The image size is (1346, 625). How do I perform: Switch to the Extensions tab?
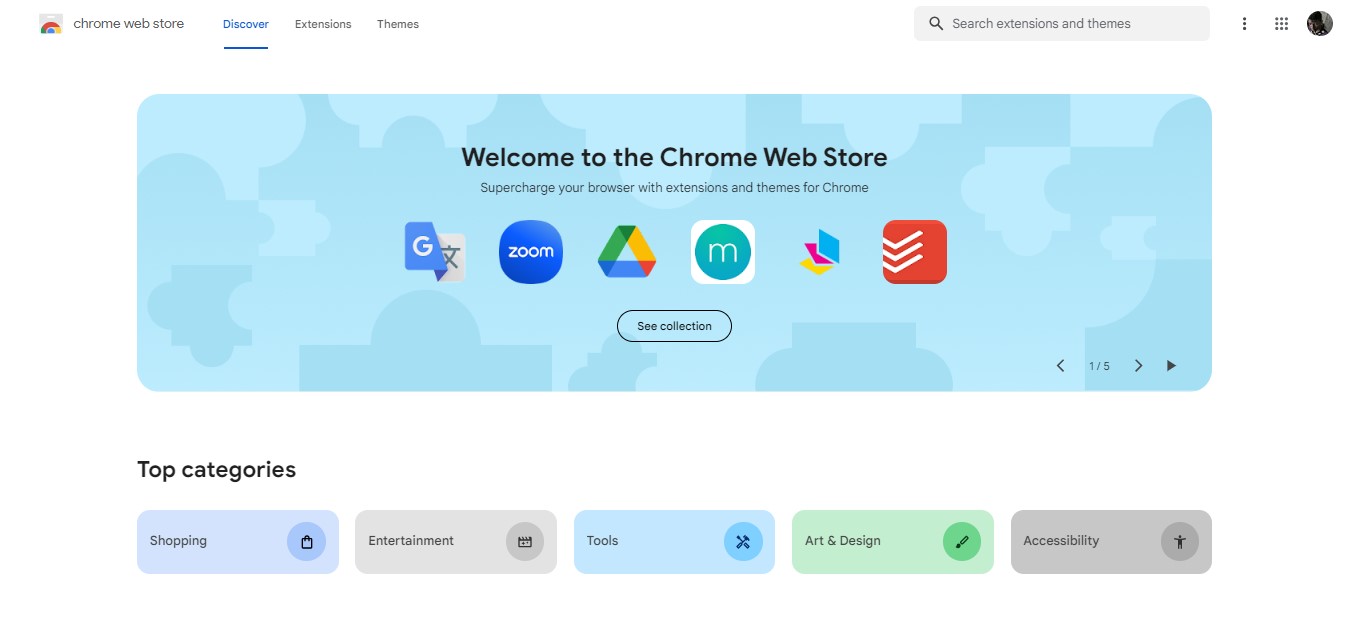(x=323, y=24)
